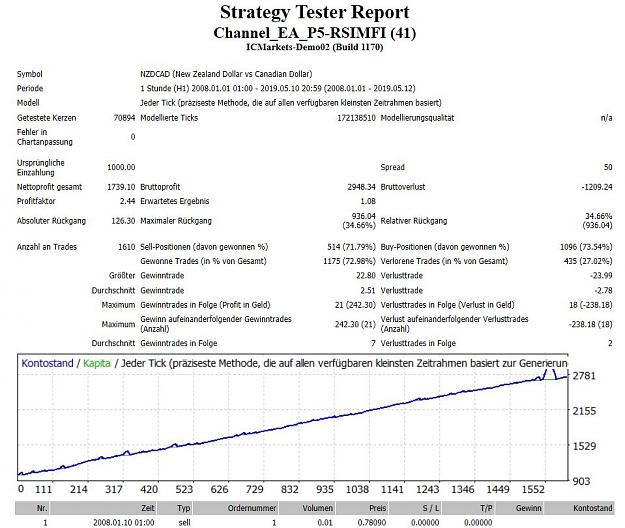Select the gross loss value '-1209.24'
This screenshot has width=625, height=528.
[x=597, y=187]
